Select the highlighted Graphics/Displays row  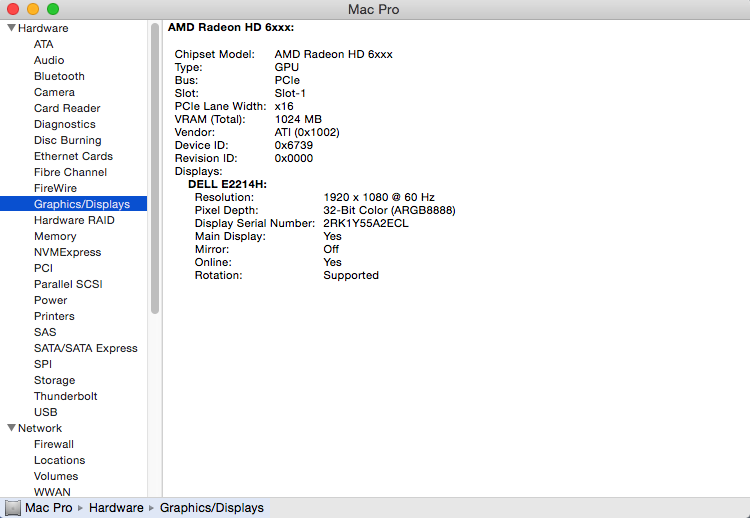74,204
